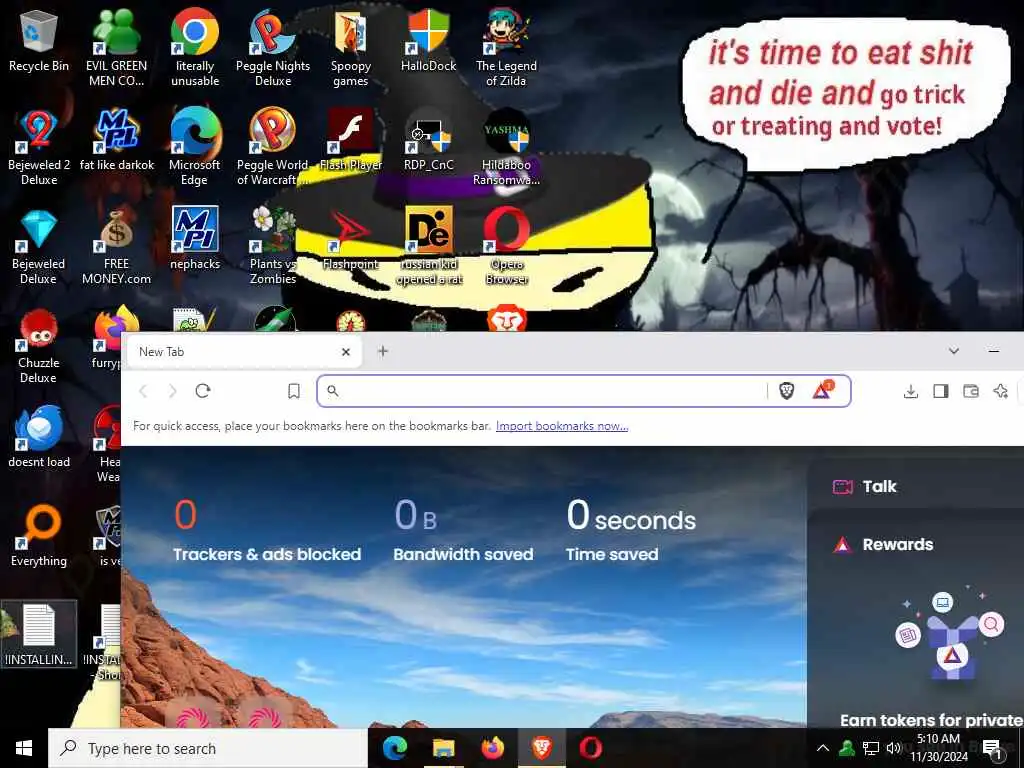Open a new tab with plus button
The image size is (1024, 768).
click(x=383, y=351)
